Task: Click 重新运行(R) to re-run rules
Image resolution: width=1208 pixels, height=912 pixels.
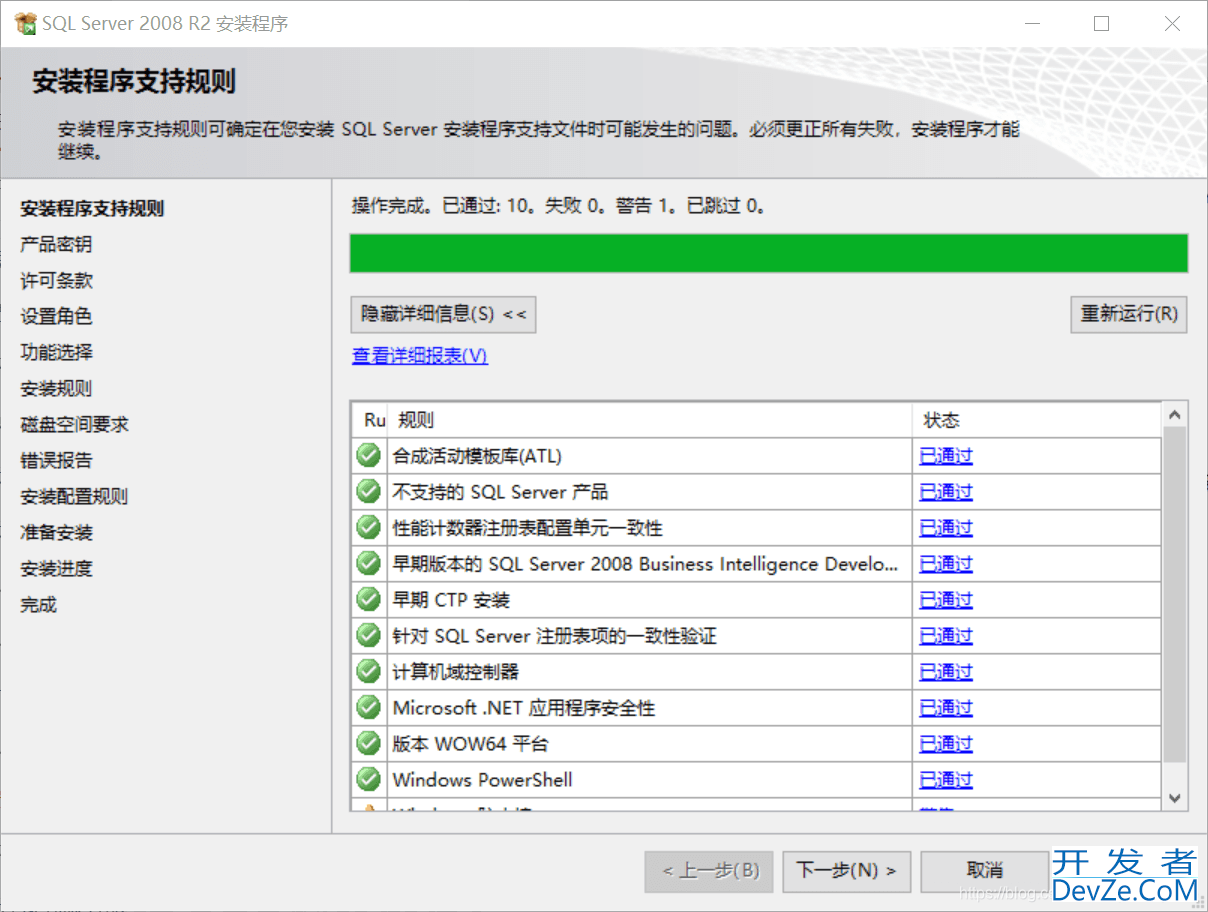Action: point(1128,314)
